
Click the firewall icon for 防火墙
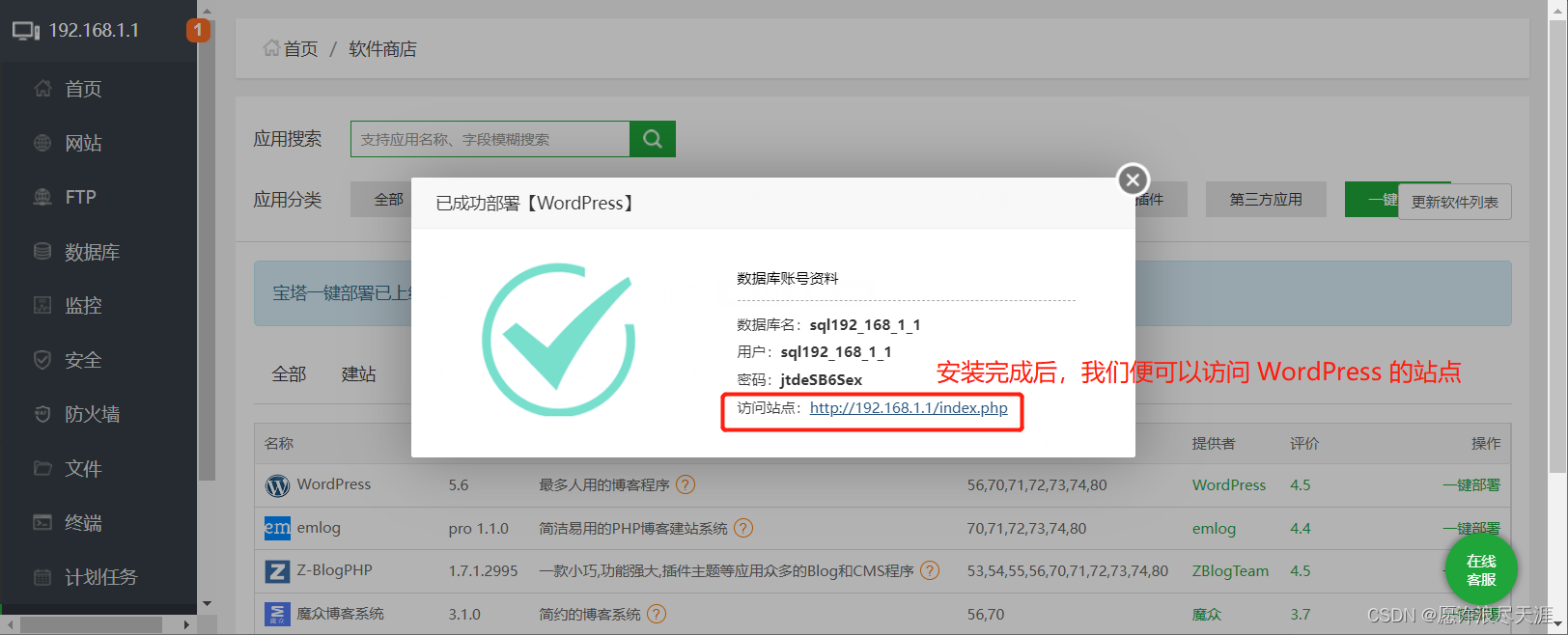click(x=42, y=414)
